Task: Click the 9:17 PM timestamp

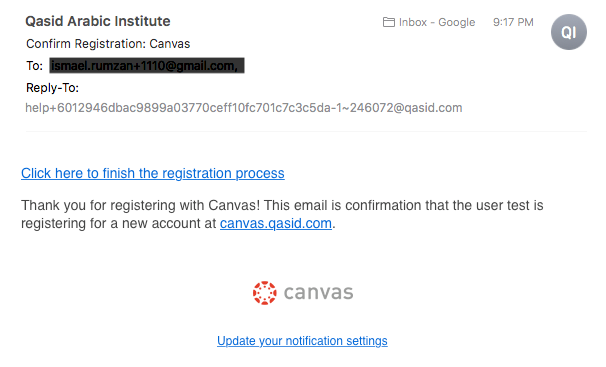Action: [513, 22]
